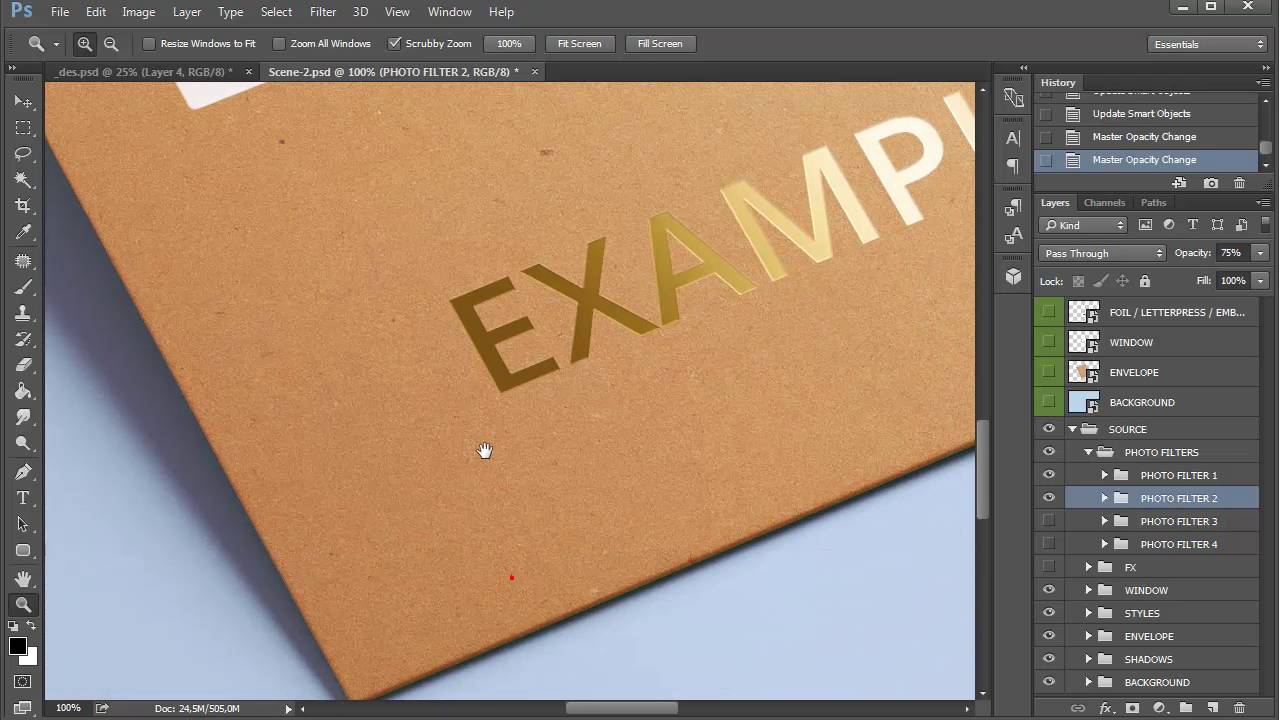
Task: Click the 100% zoom button
Action: coord(509,44)
